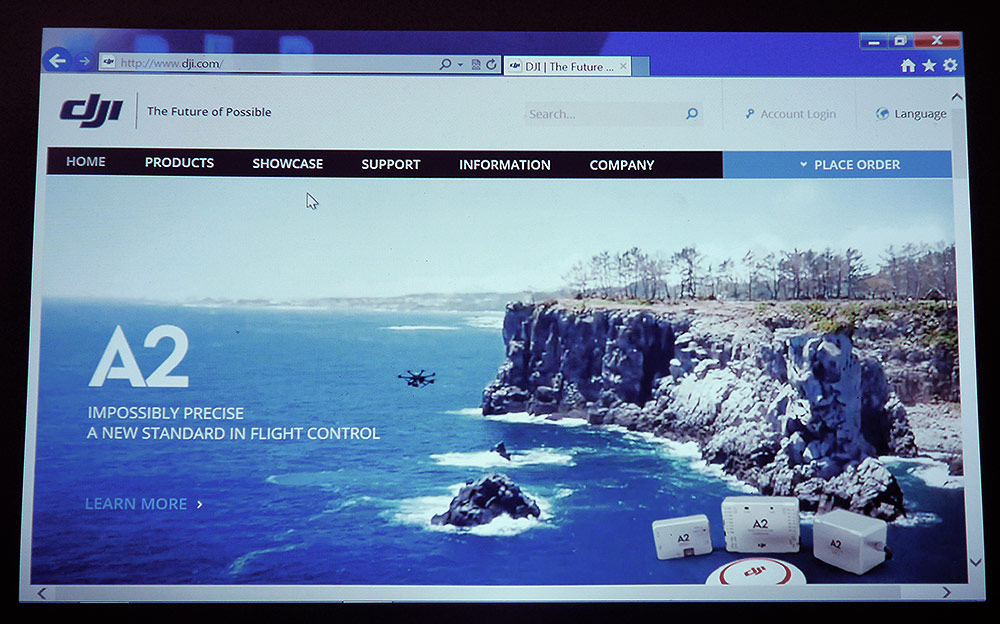Image resolution: width=1000 pixels, height=624 pixels.
Task: Open the COMPANY menu
Action: pyautogui.click(x=622, y=165)
